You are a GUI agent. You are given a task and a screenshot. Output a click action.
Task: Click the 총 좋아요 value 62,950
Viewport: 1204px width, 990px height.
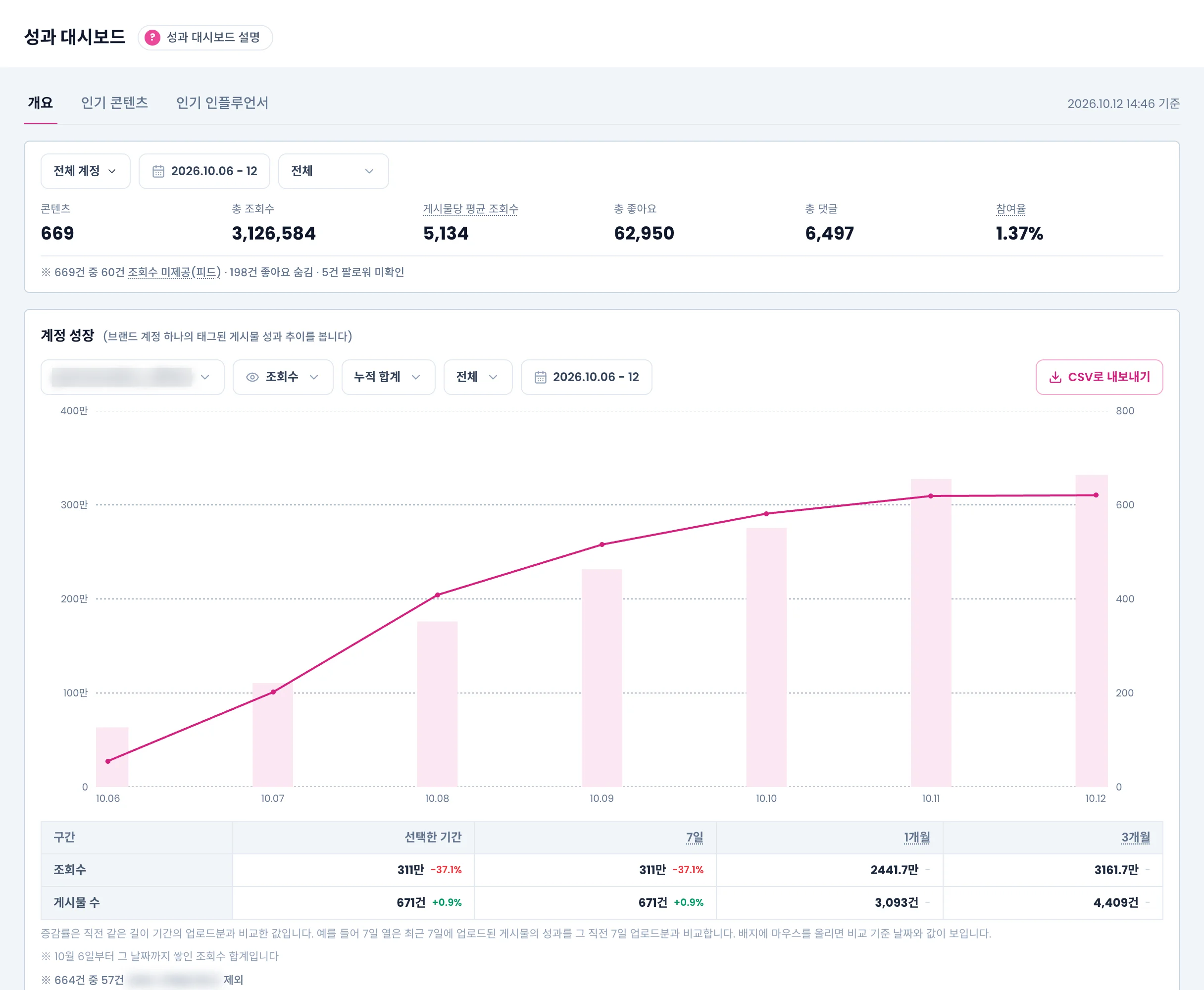click(x=644, y=233)
